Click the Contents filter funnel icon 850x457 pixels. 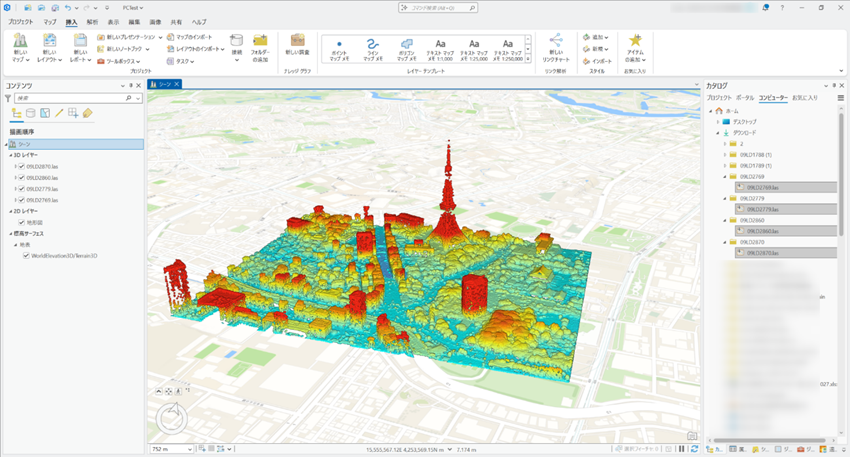pyautogui.click(x=8, y=98)
